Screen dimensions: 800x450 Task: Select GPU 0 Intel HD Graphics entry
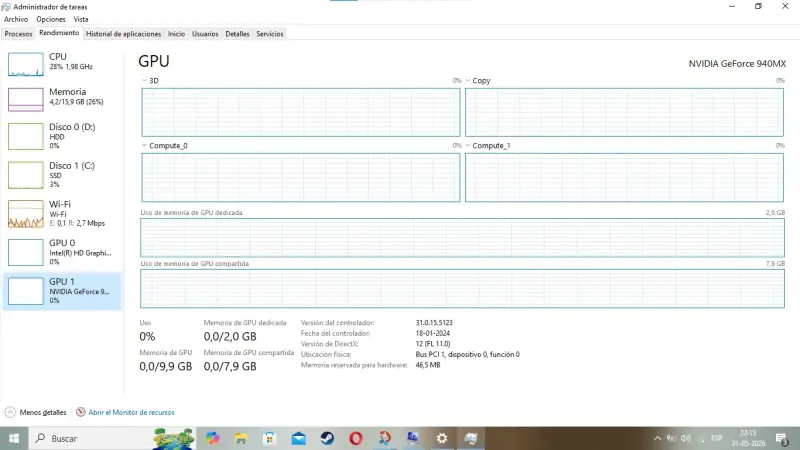point(62,252)
